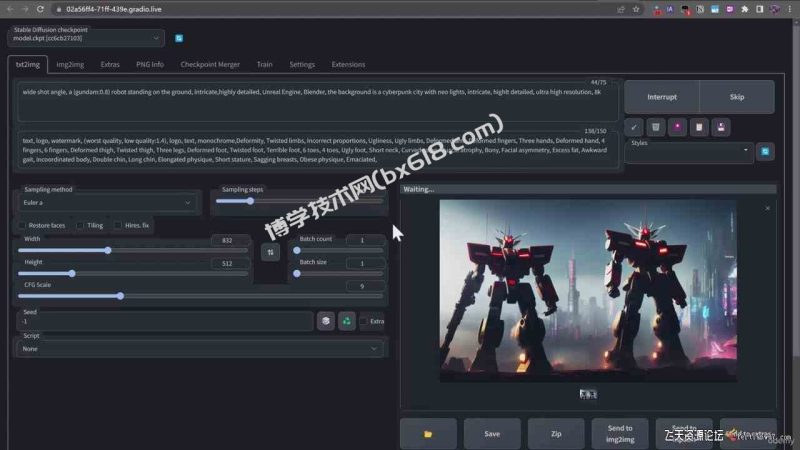The image size is (800, 450).
Task: Open the Sampling method dropdown showing Euler a
Action: coord(107,203)
